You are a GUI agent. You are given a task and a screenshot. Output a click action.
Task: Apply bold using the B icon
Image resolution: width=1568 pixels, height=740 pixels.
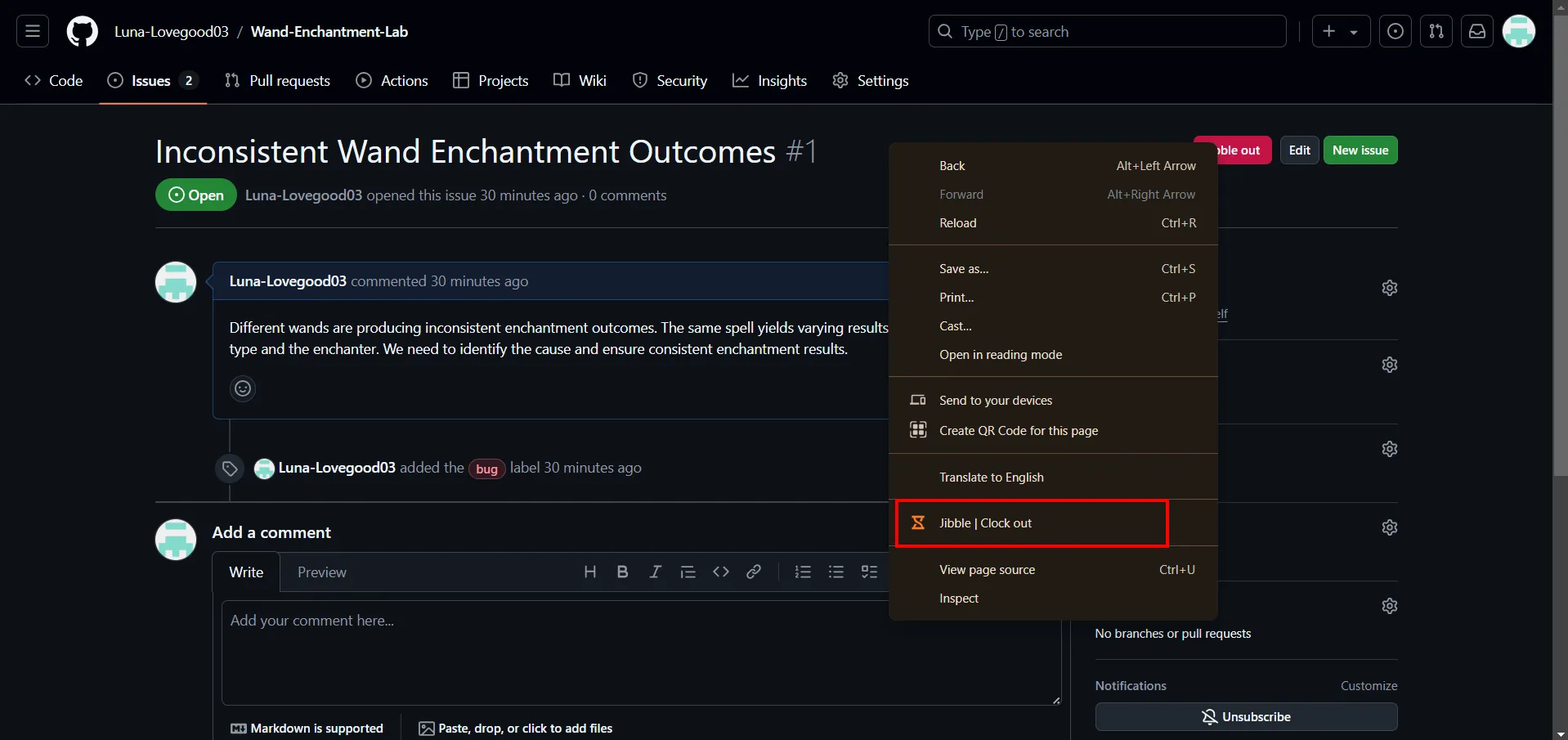pos(622,572)
